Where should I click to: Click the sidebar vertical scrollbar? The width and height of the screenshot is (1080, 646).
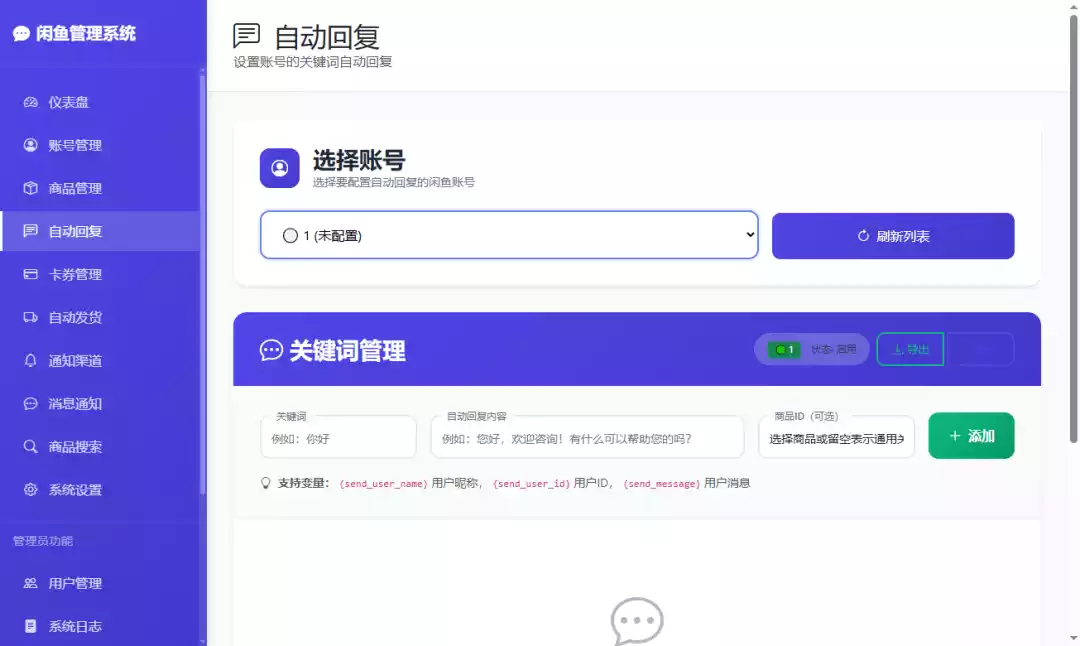202,284
